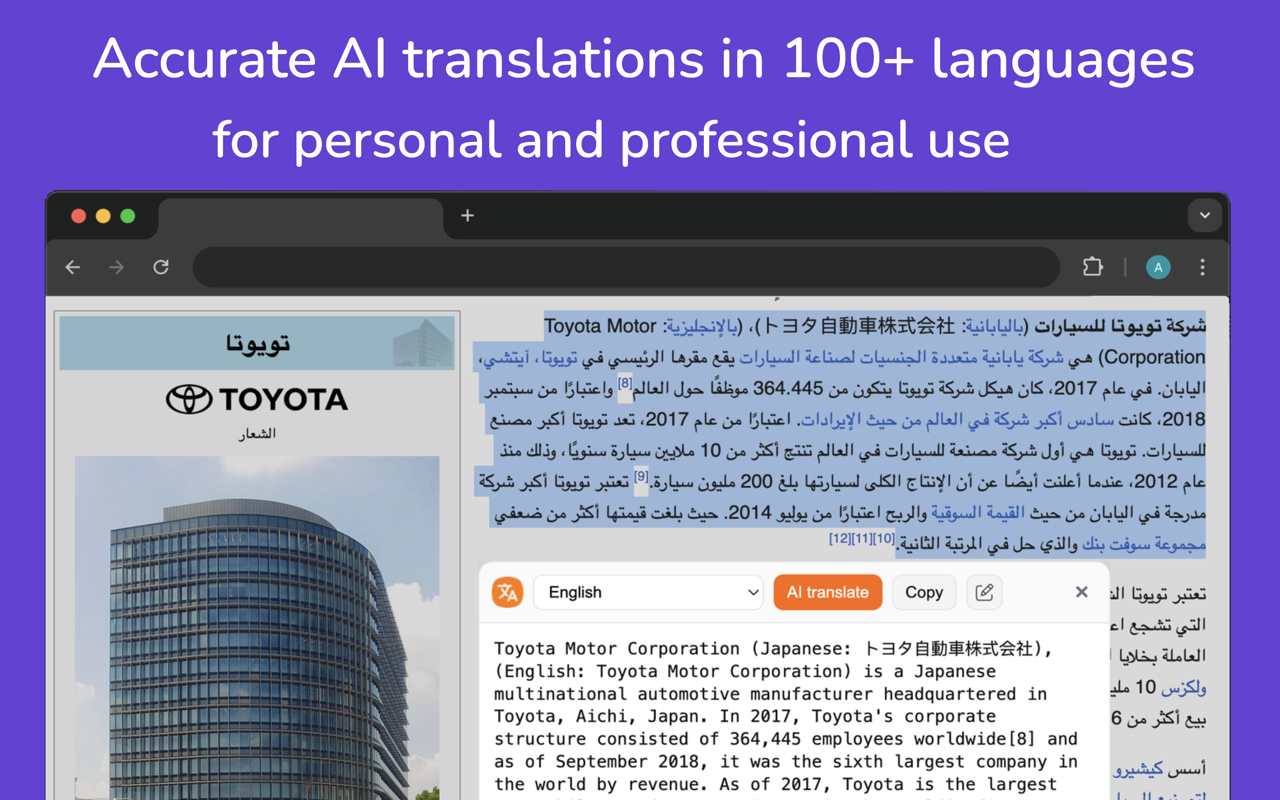Screen dimensions: 1280x800
Task: Expand the tab list chevron at top right
Action: pyautogui.click(x=1205, y=215)
